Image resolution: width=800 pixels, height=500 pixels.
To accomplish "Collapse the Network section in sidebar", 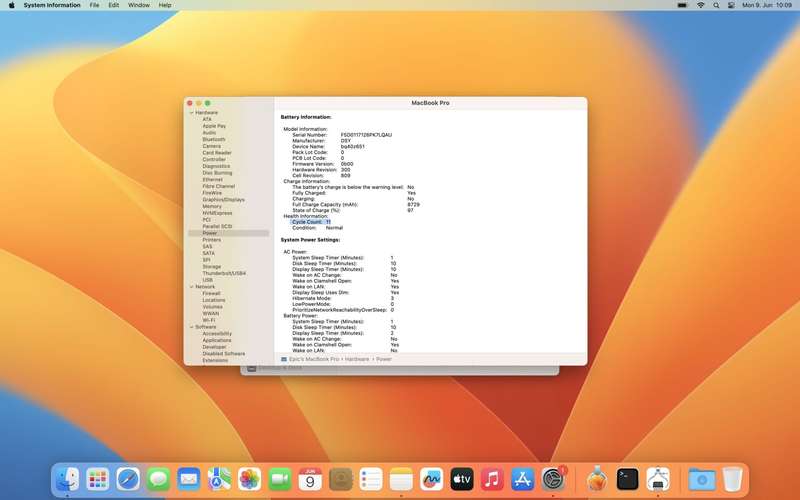I will click(x=192, y=287).
